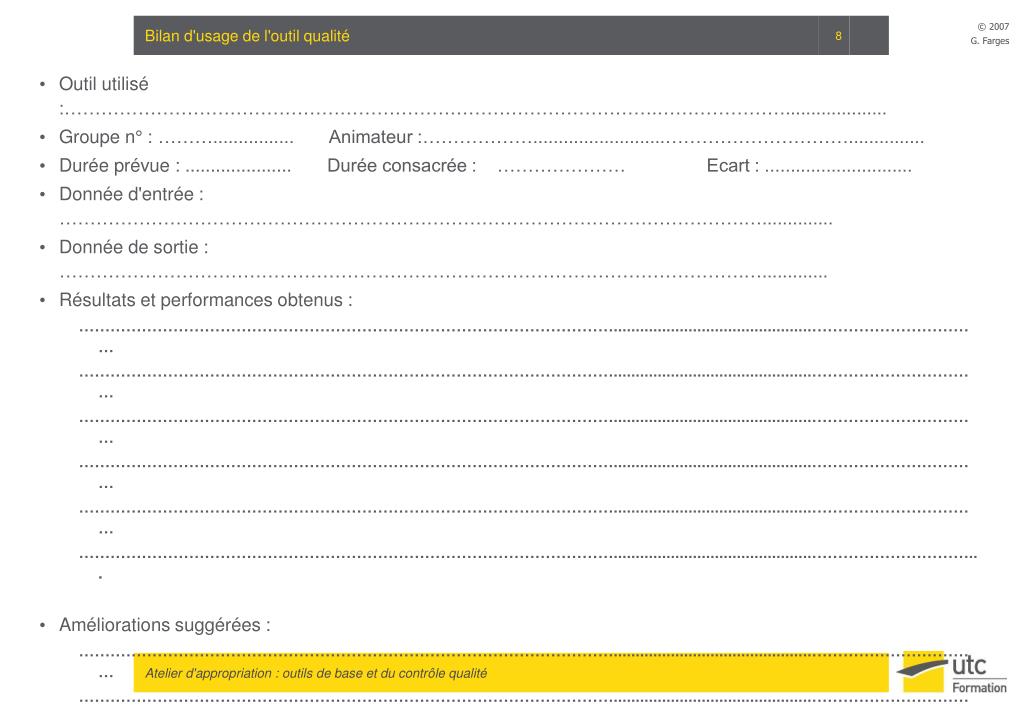Click the dotted blank after 'Ecart :'
Screen dimensions: 1023x708
pyautogui.click(x=838, y=170)
